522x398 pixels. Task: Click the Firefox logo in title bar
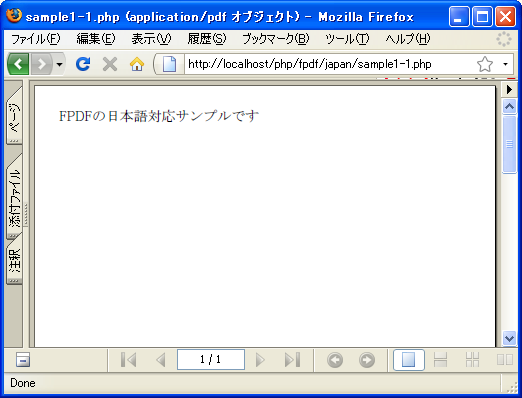click(x=14, y=16)
